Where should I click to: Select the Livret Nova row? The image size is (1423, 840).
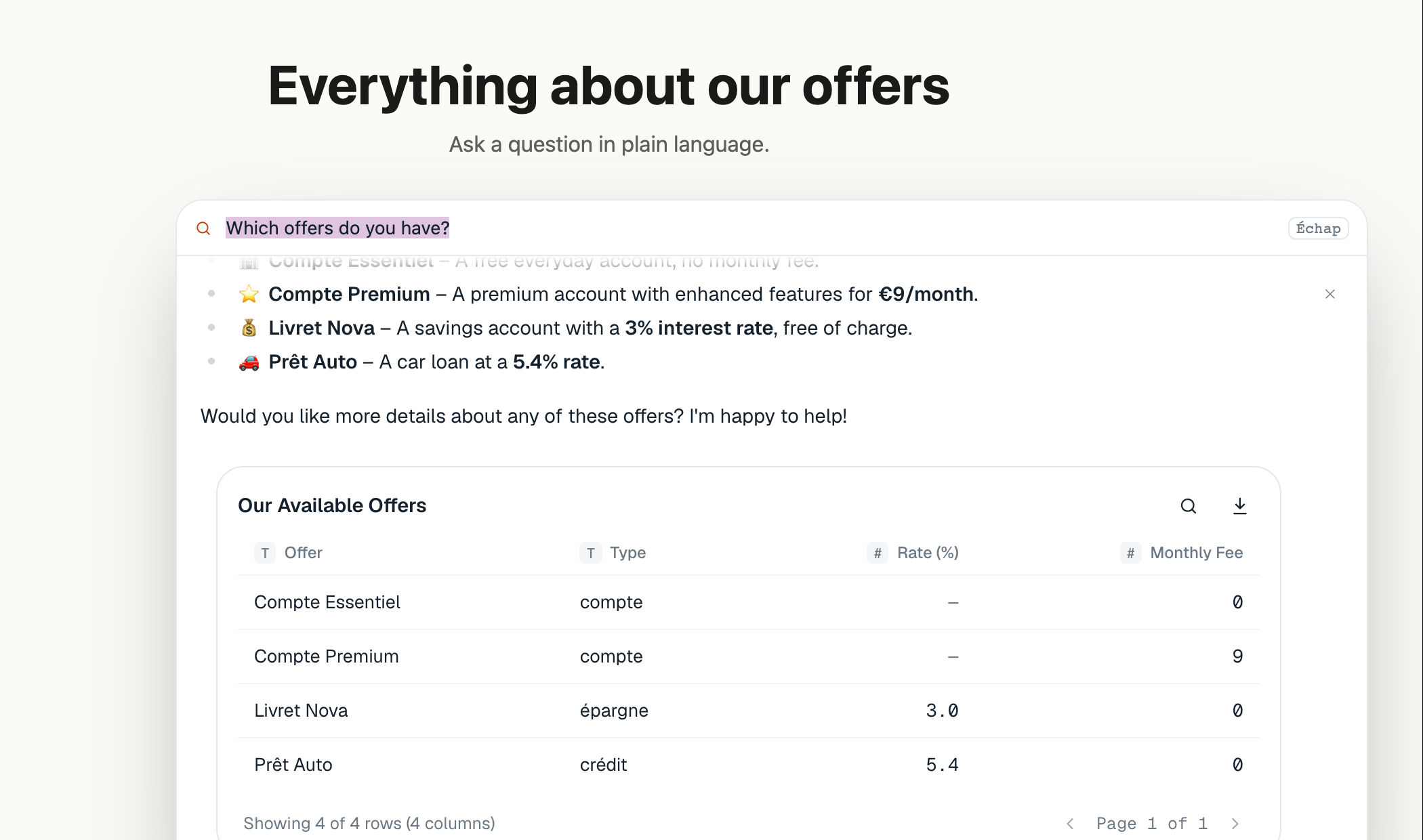click(748, 711)
